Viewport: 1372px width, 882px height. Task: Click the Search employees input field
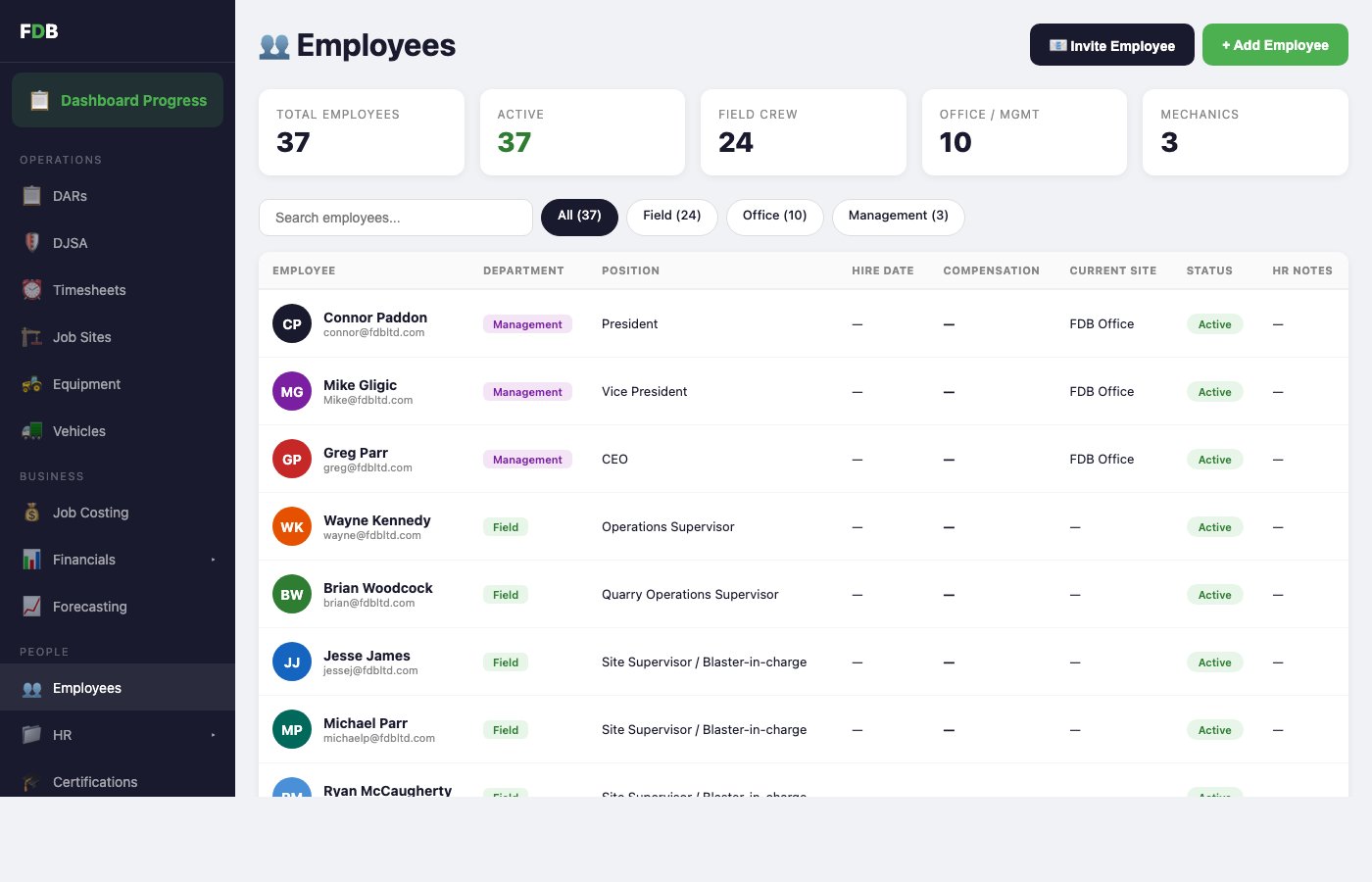click(x=395, y=218)
